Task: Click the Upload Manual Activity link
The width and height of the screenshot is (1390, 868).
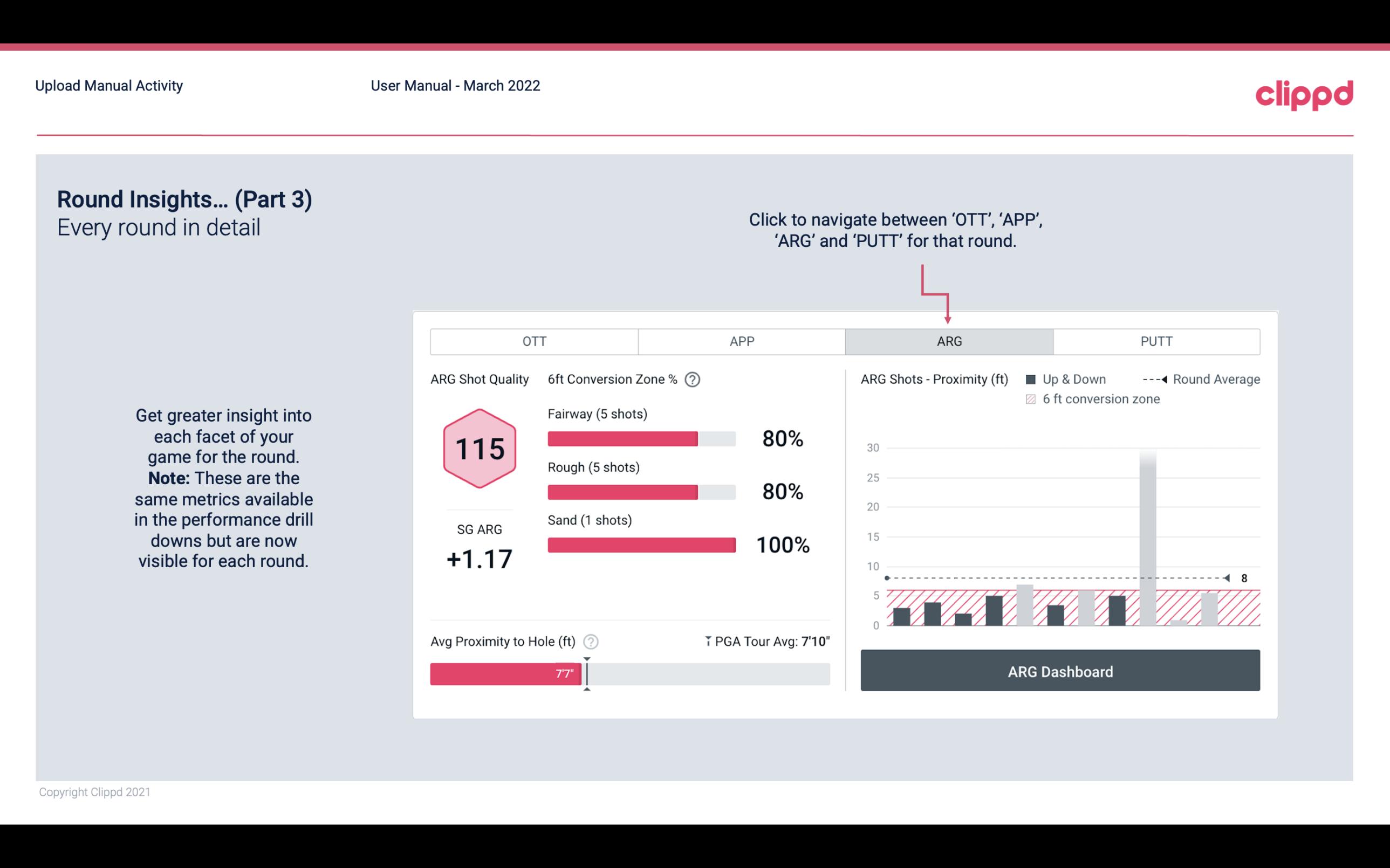Action: click(108, 85)
